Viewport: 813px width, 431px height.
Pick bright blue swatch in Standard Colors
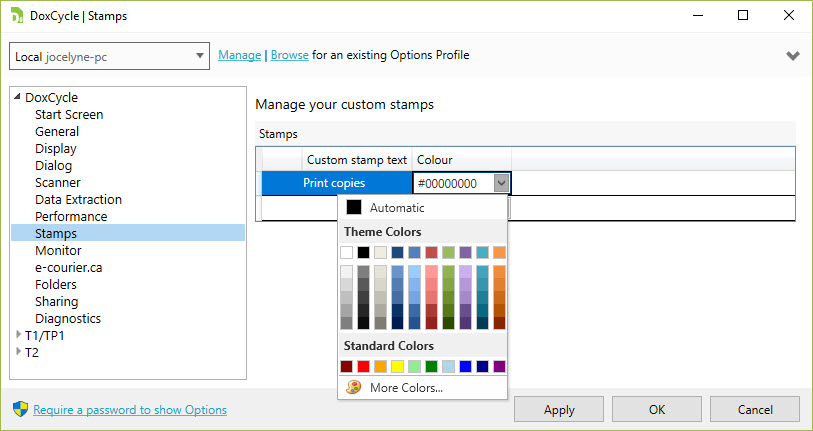coord(465,367)
